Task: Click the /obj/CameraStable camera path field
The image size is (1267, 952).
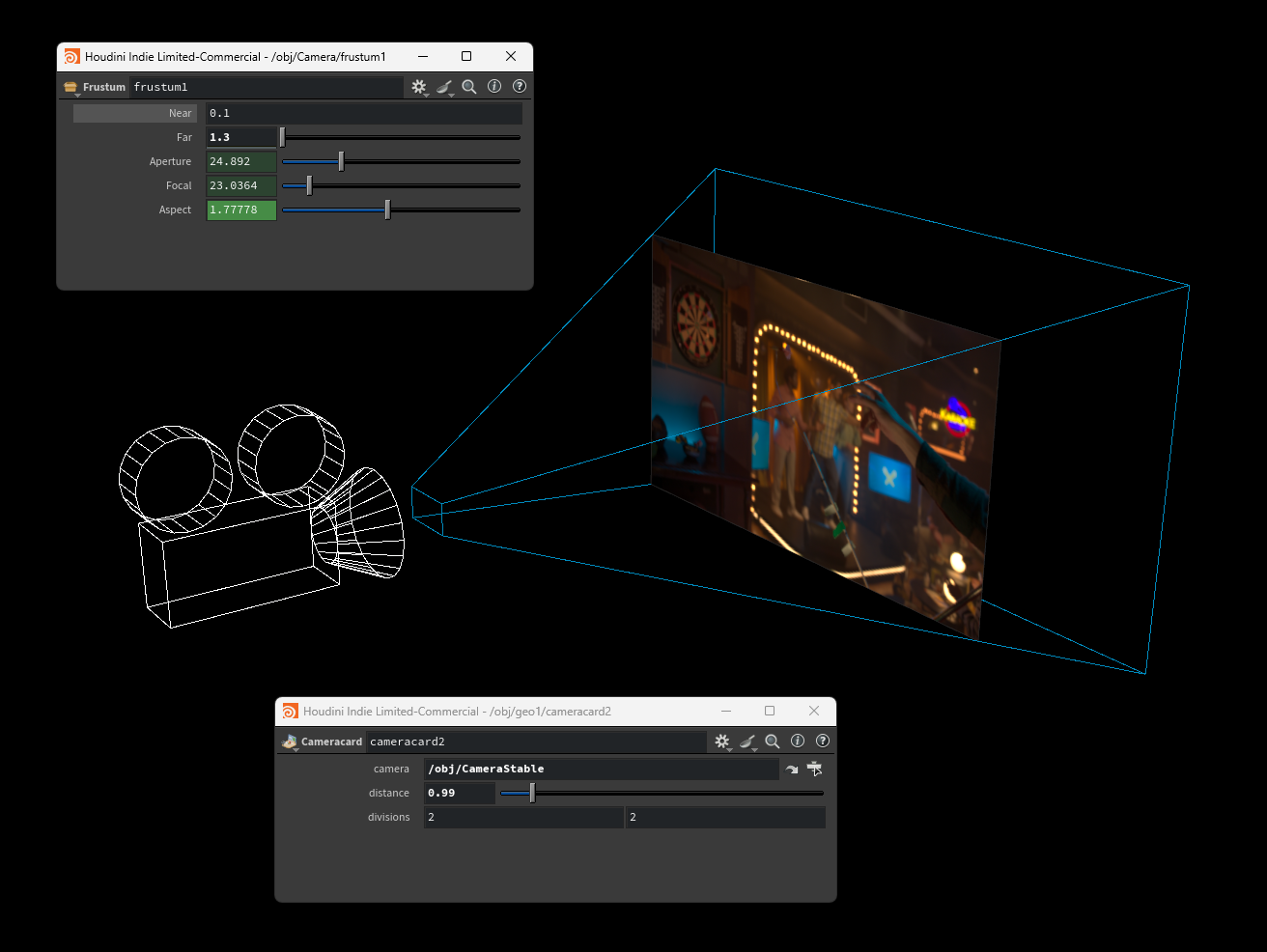Action: [599, 770]
